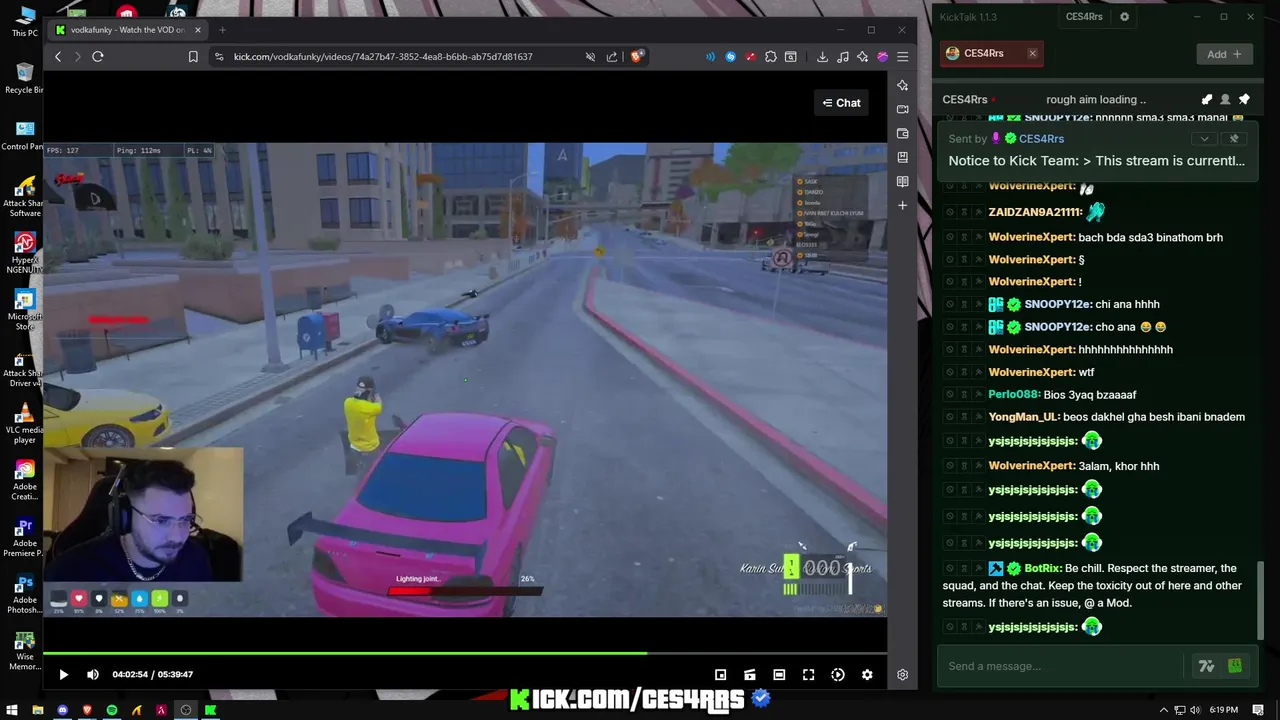Click CES4Rrs account button in KickTalk titlebar

pyautogui.click(x=1084, y=17)
